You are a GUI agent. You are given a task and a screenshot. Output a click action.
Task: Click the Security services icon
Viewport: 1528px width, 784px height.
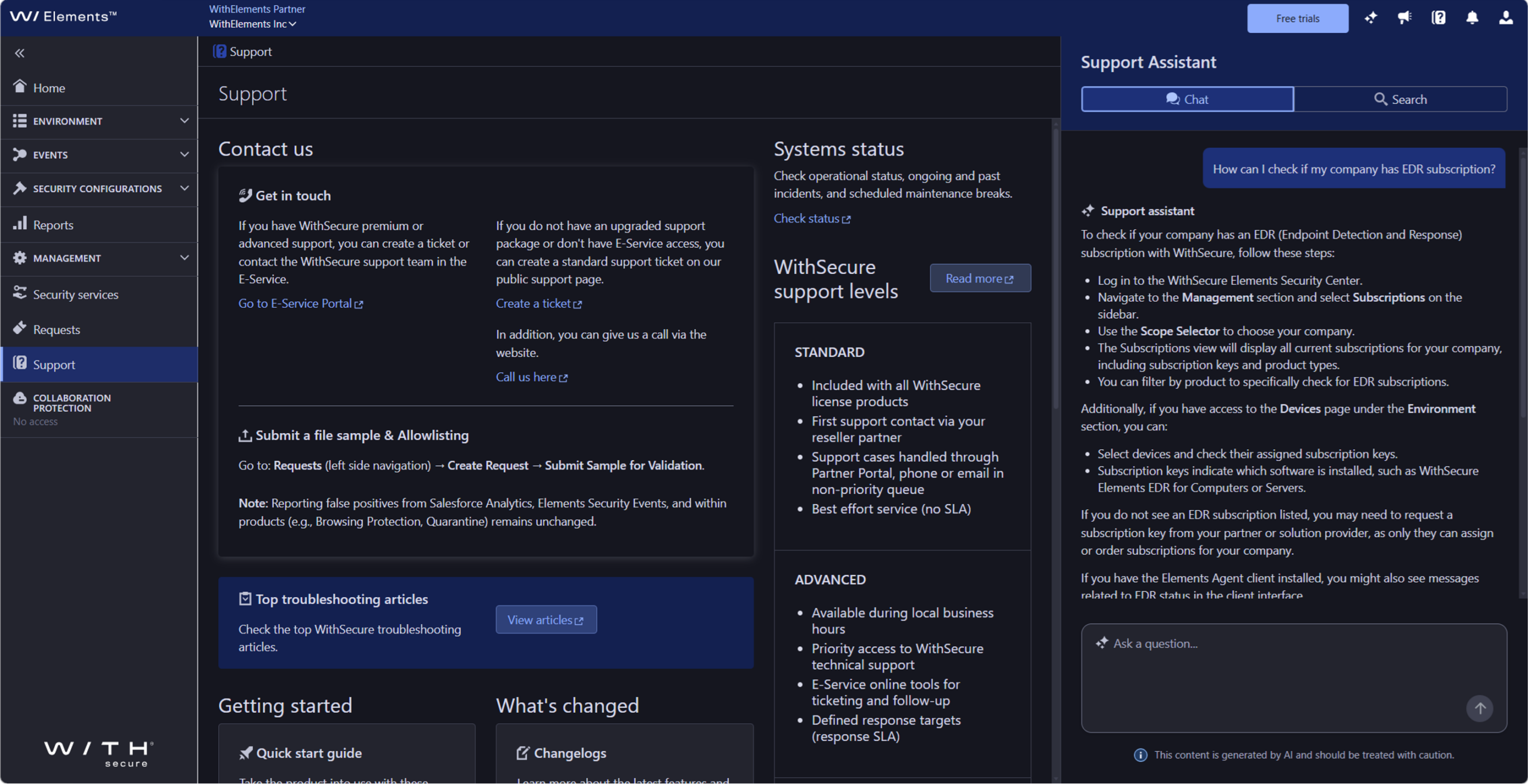click(x=20, y=293)
